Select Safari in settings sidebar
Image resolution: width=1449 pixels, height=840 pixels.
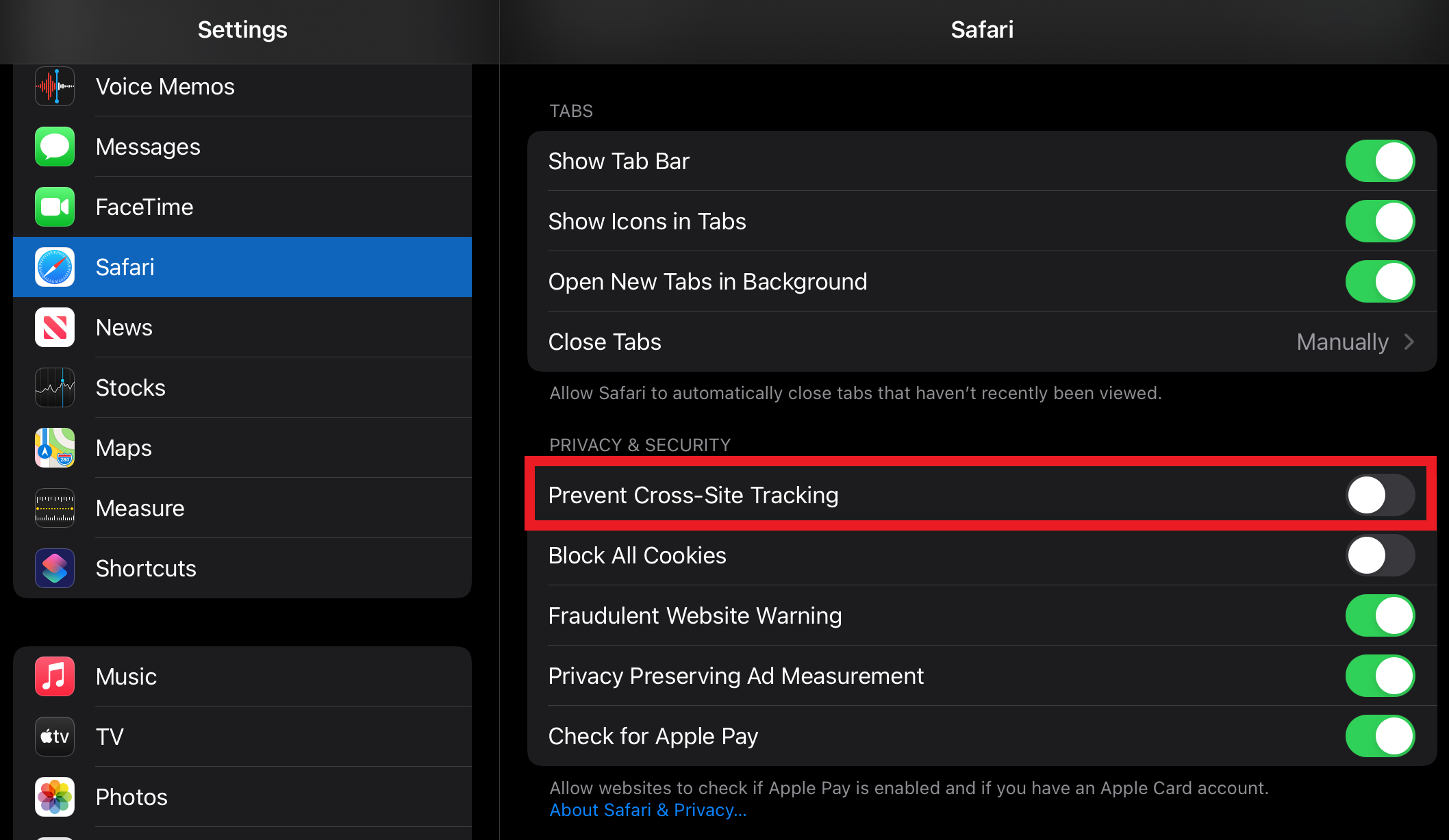click(242, 267)
